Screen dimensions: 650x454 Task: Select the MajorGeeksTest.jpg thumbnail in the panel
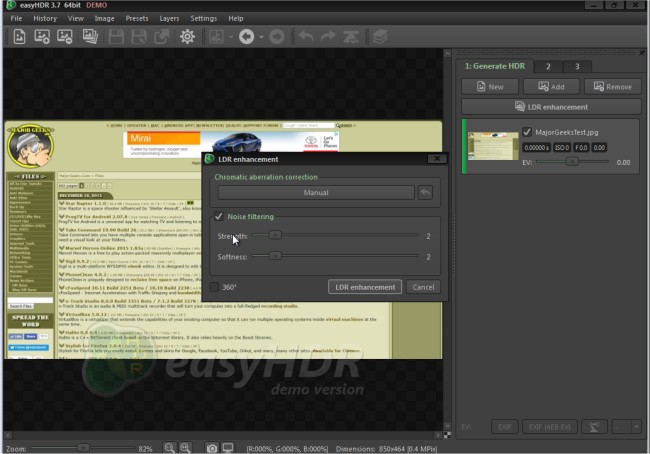tap(493, 145)
